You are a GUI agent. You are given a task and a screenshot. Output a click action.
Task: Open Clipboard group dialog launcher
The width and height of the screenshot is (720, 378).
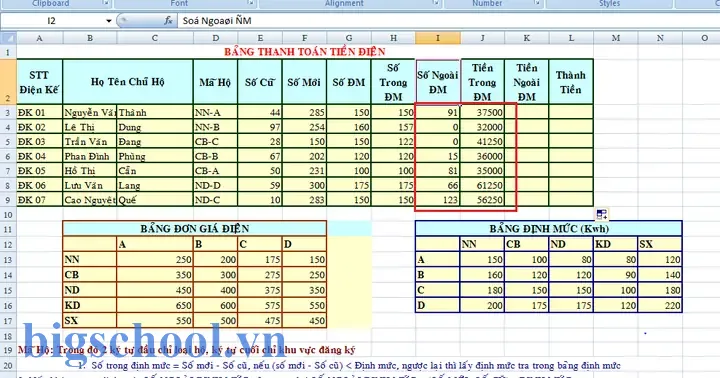click(x=106, y=3)
